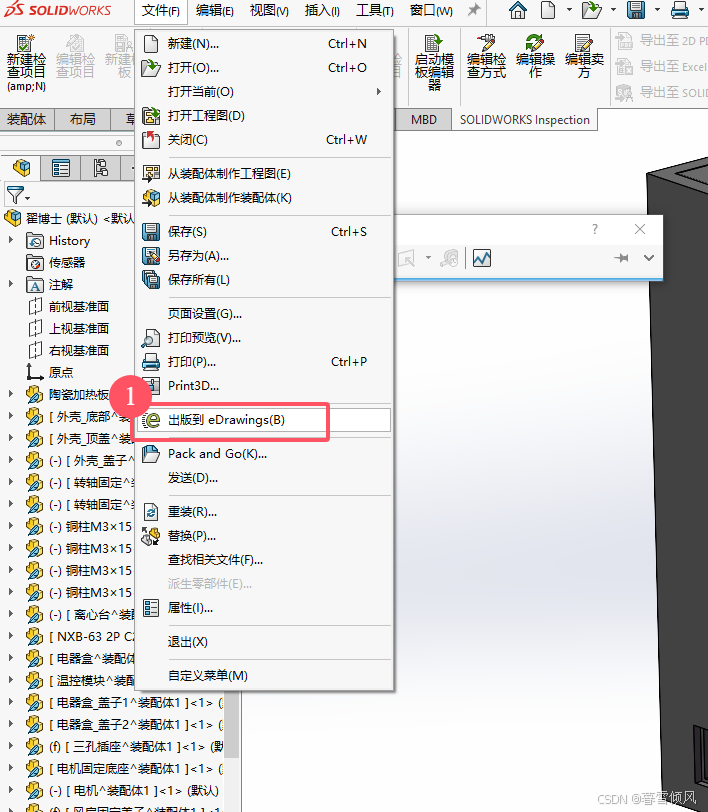This screenshot has height=812, width=708.
Task: Expand the NXB-63 2P component node
Action: click(x=11, y=636)
